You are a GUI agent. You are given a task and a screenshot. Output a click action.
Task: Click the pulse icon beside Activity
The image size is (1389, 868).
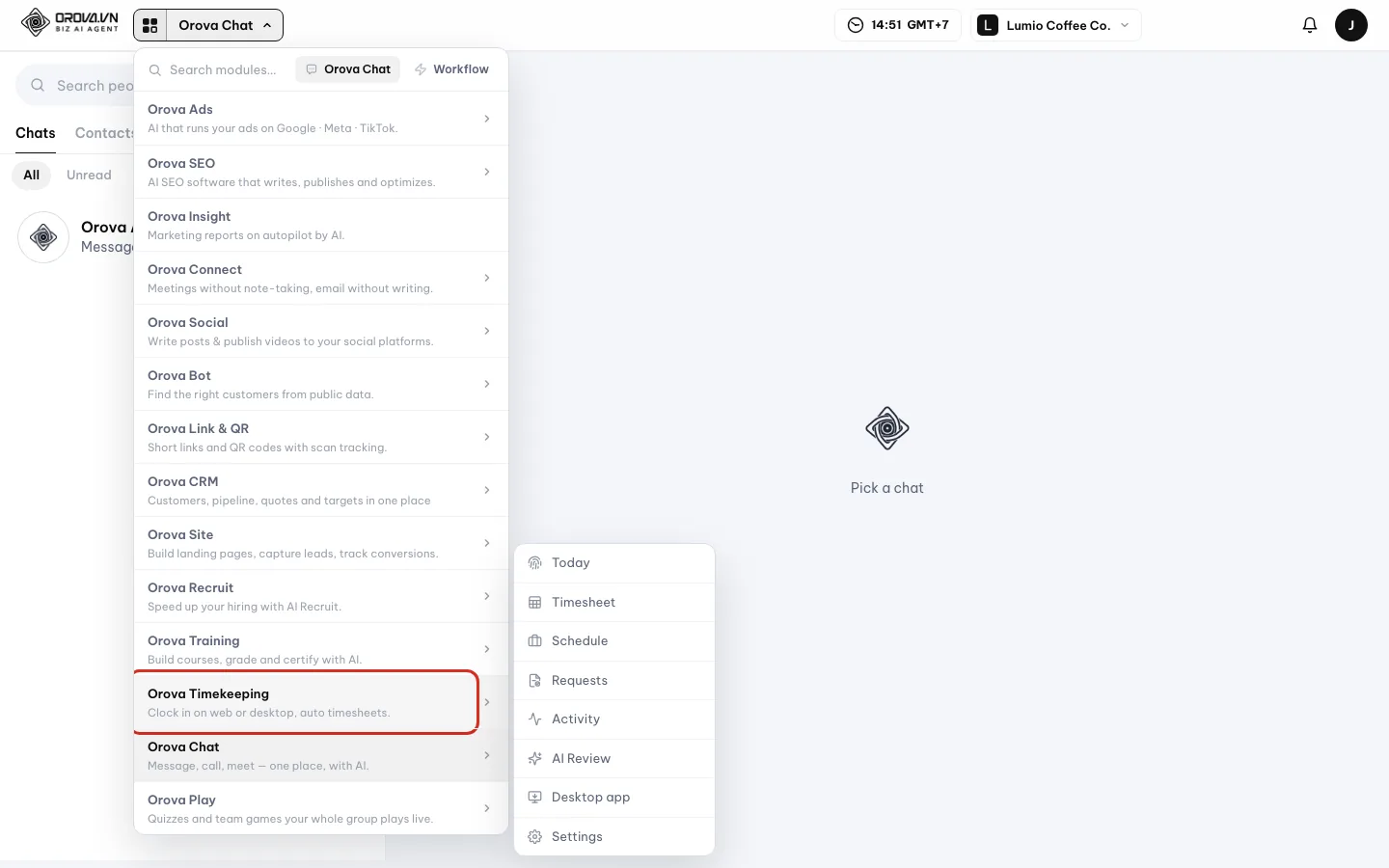pos(535,719)
